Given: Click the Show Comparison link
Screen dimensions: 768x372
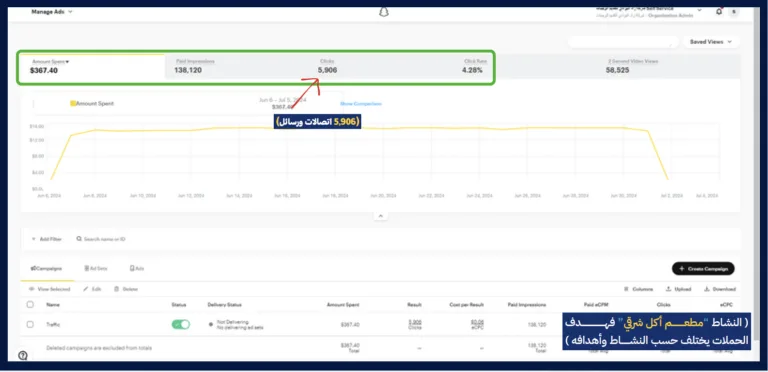Looking at the screenshot, I should 360,104.
